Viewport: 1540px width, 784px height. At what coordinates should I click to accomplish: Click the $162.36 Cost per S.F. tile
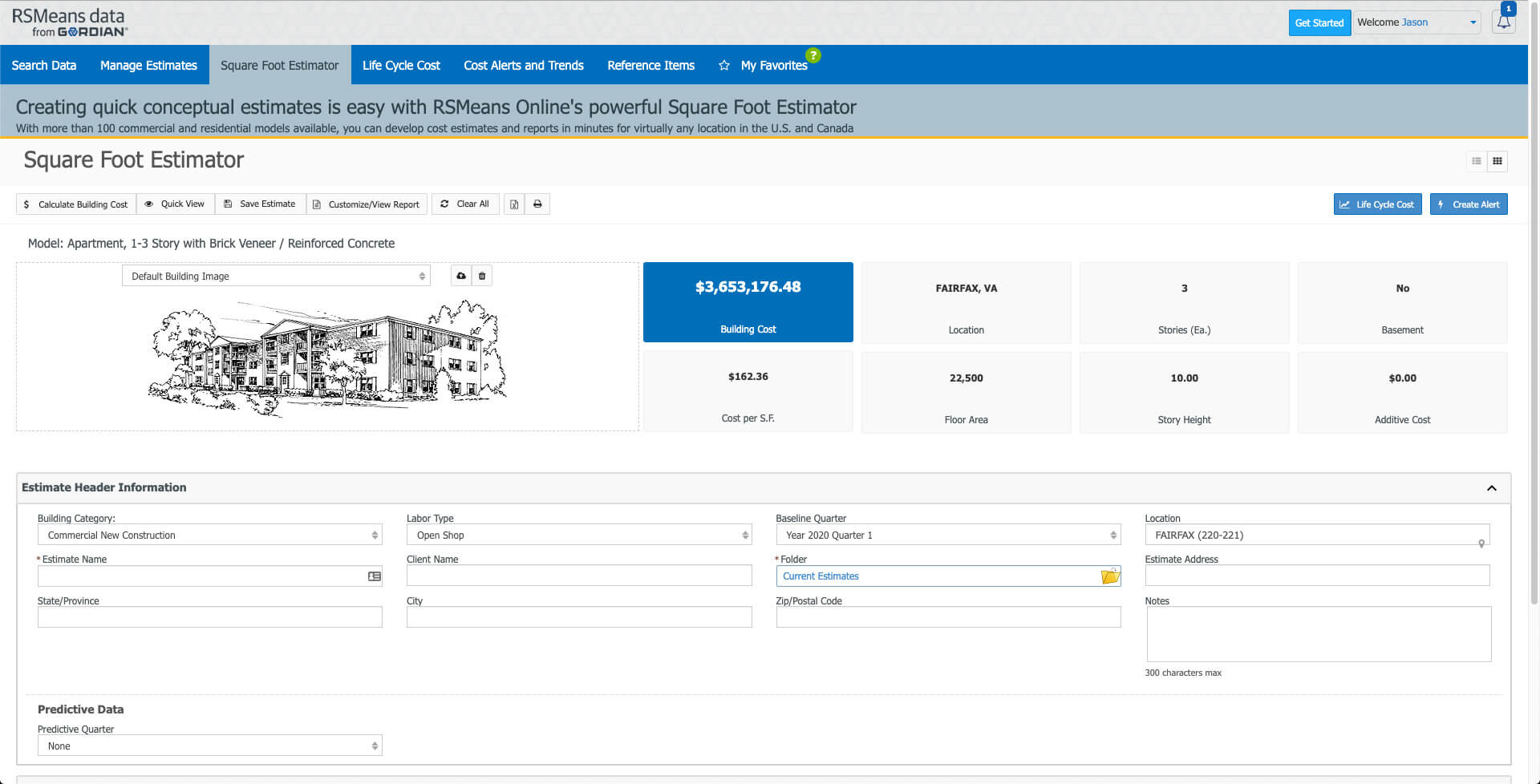point(748,392)
